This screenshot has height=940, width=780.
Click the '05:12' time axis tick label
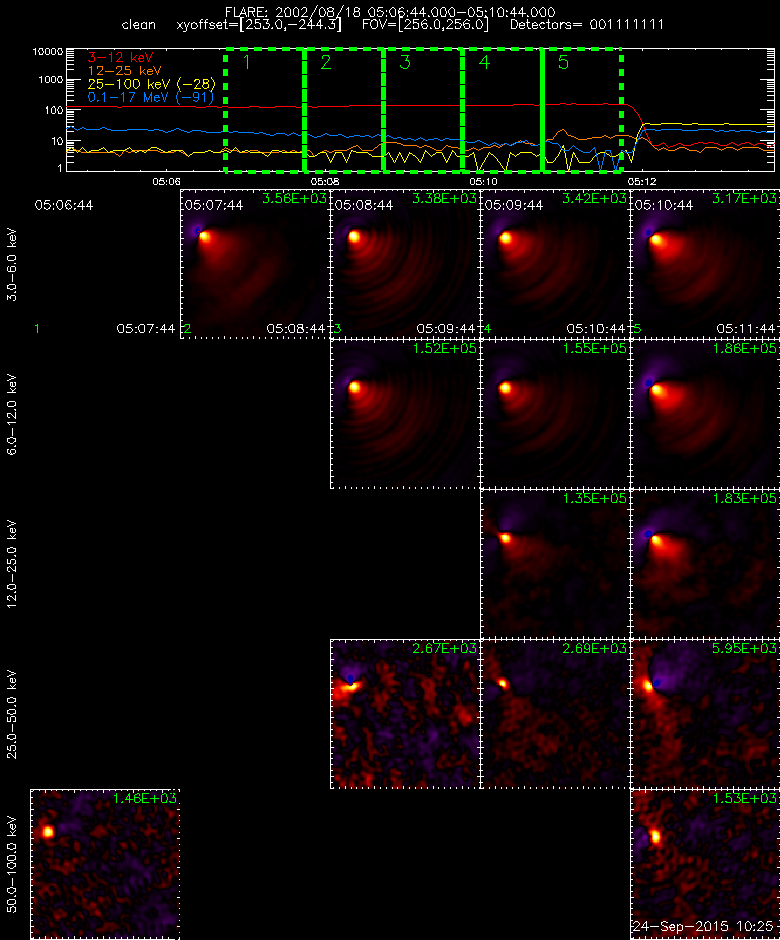pos(642,181)
